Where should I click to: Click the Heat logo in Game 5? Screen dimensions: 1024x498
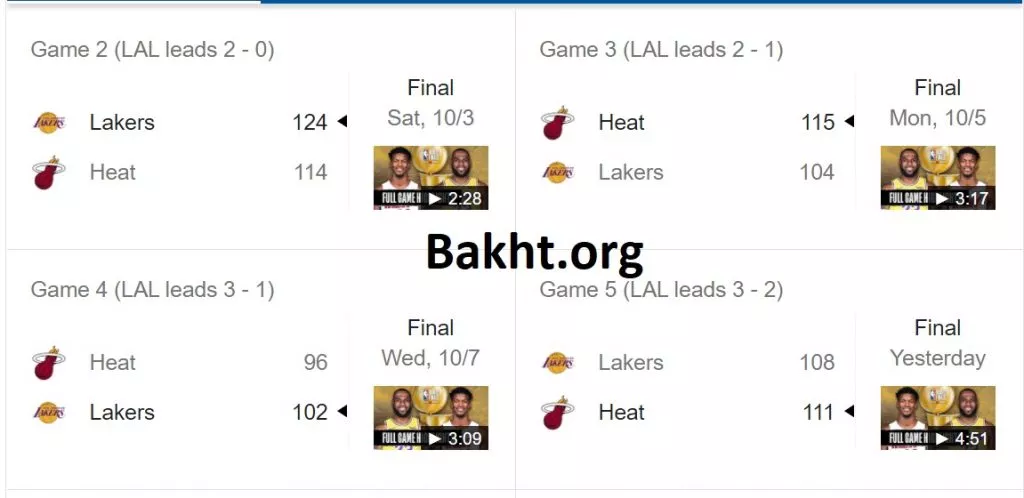coord(557,412)
